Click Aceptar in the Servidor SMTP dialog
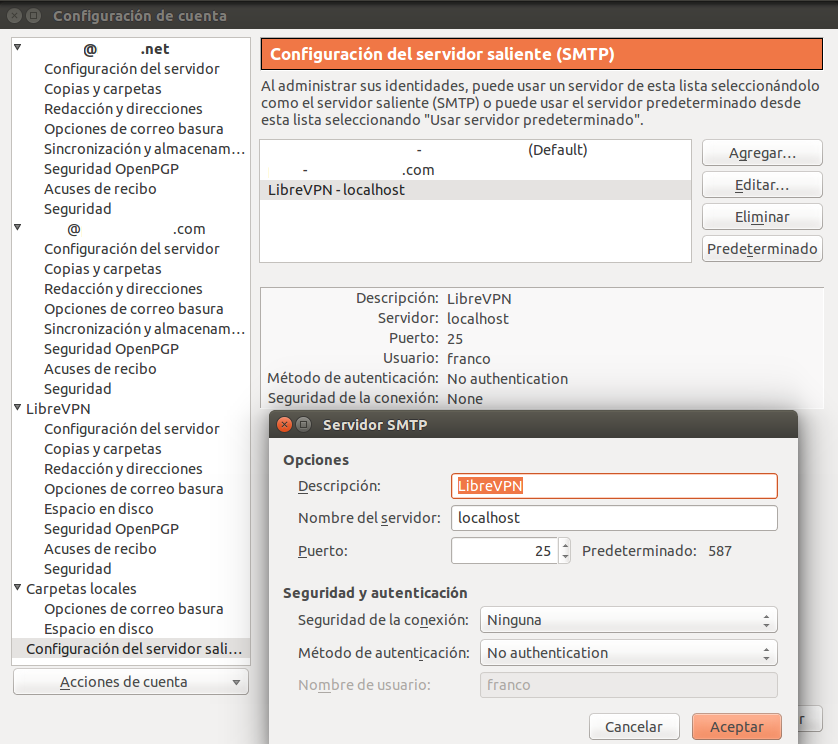The width and height of the screenshot is (838, 744). (x=736, y=727)
